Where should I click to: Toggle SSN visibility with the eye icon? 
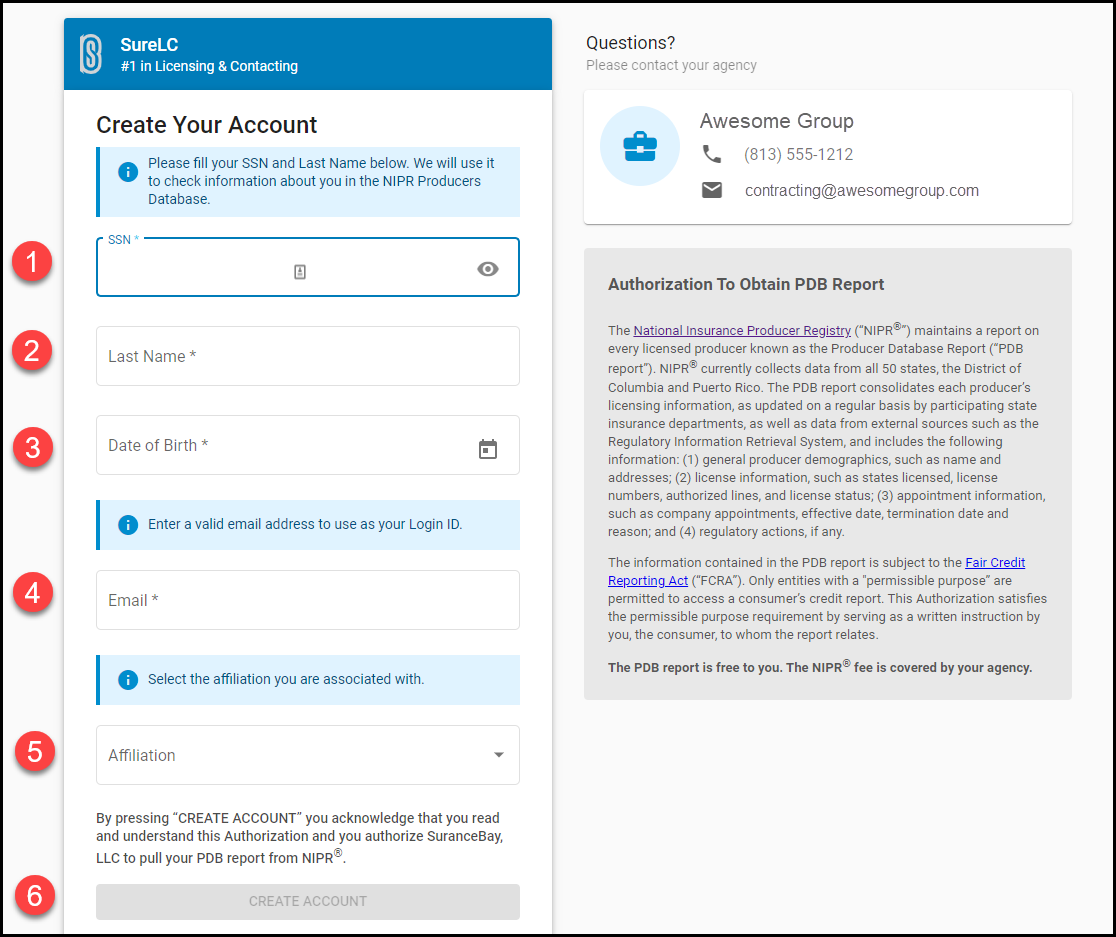[488, 269]
